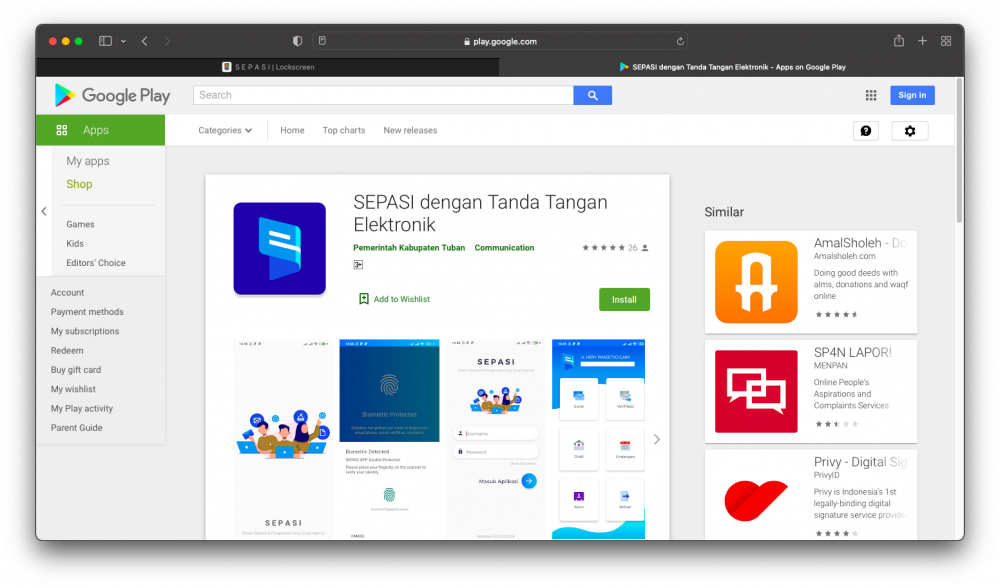Open My Play activity
This screenshot has width=1000, height=588.
82,408
